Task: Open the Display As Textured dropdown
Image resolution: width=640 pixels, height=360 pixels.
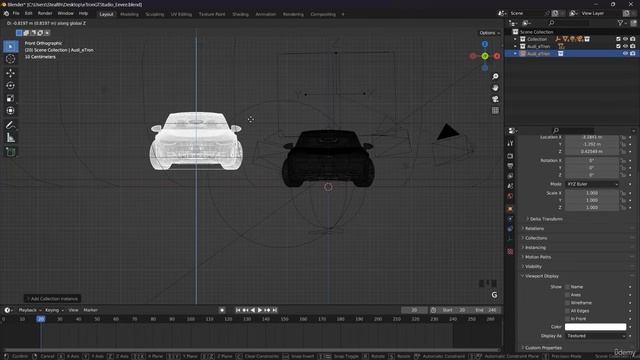Action: click(x=596, y=336)
